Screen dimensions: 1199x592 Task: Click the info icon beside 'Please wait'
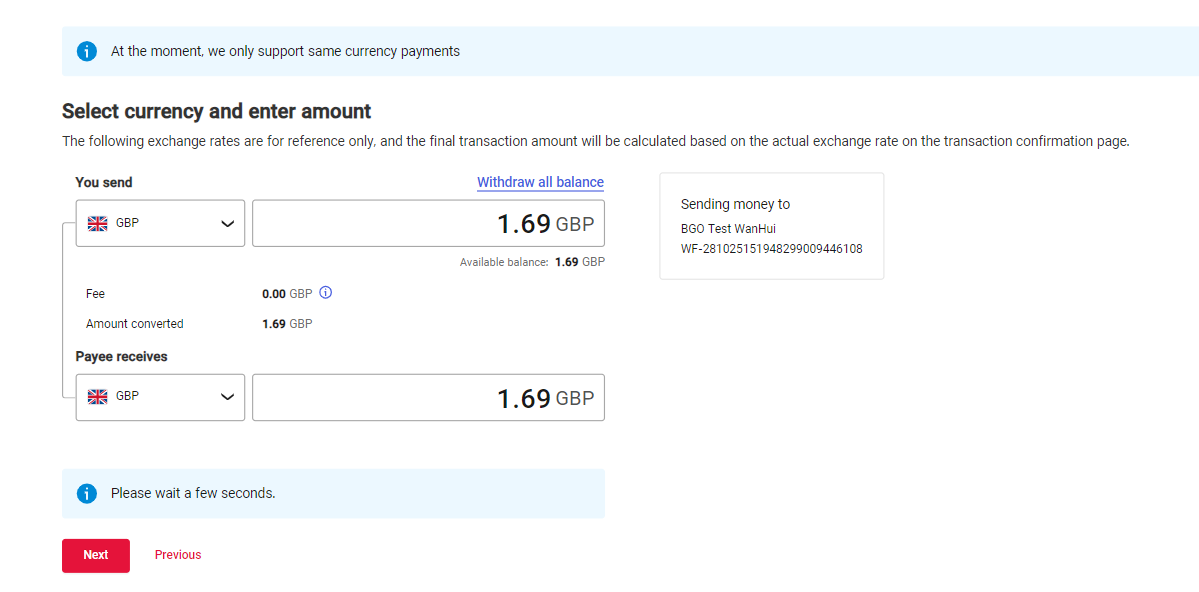87,493
